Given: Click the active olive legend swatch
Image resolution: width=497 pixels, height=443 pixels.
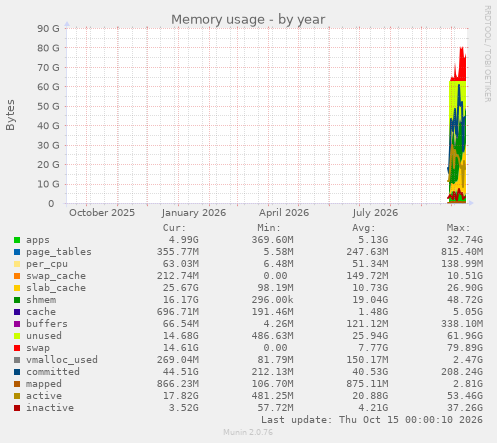Looking at the screenshot, I should coord(17,396).
